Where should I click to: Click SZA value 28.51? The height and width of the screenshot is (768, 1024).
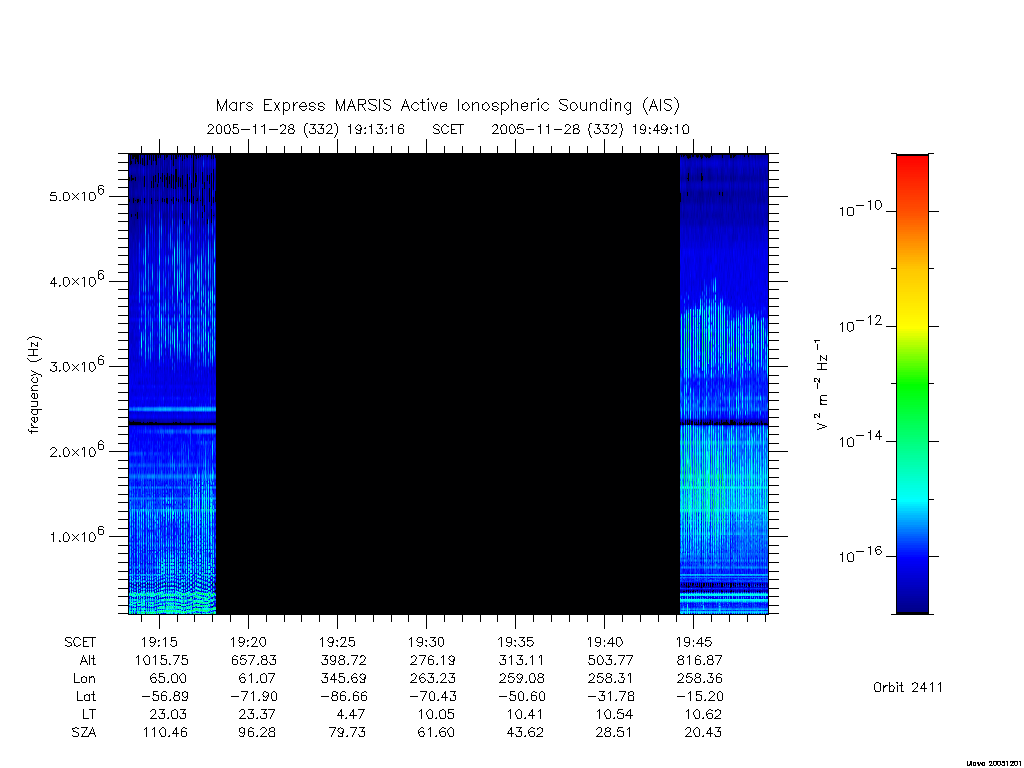point(613,733)
